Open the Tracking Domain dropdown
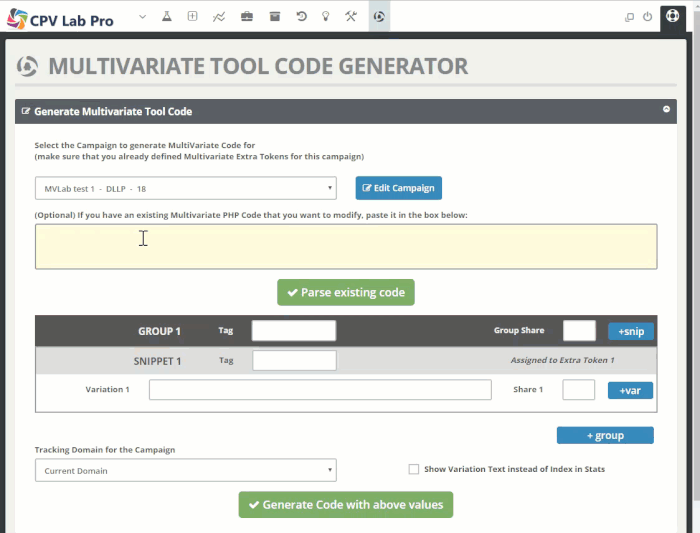700x533 pixels. click(x=186, y=470)
